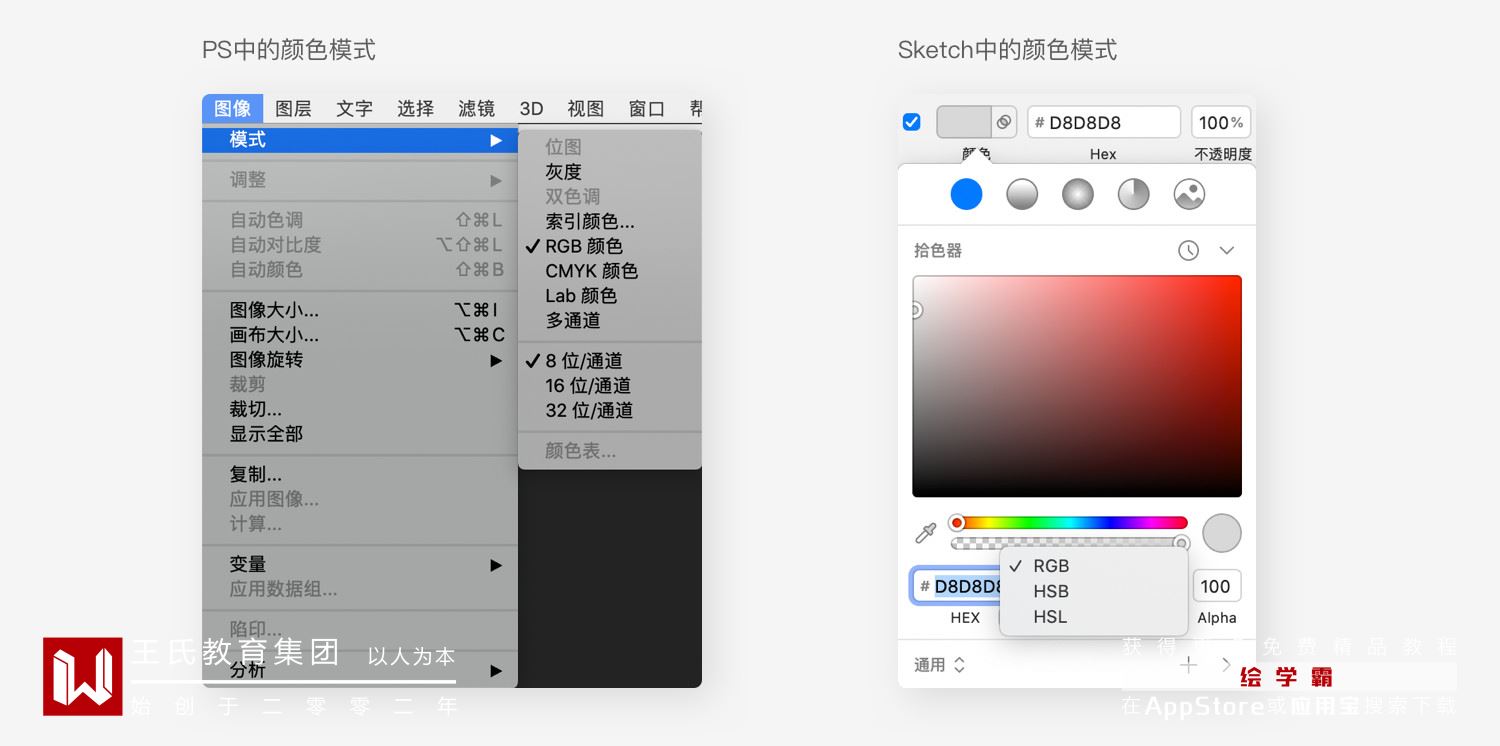
Task: Select 16 位/通道 bit depth
Action: click(610, 386)
